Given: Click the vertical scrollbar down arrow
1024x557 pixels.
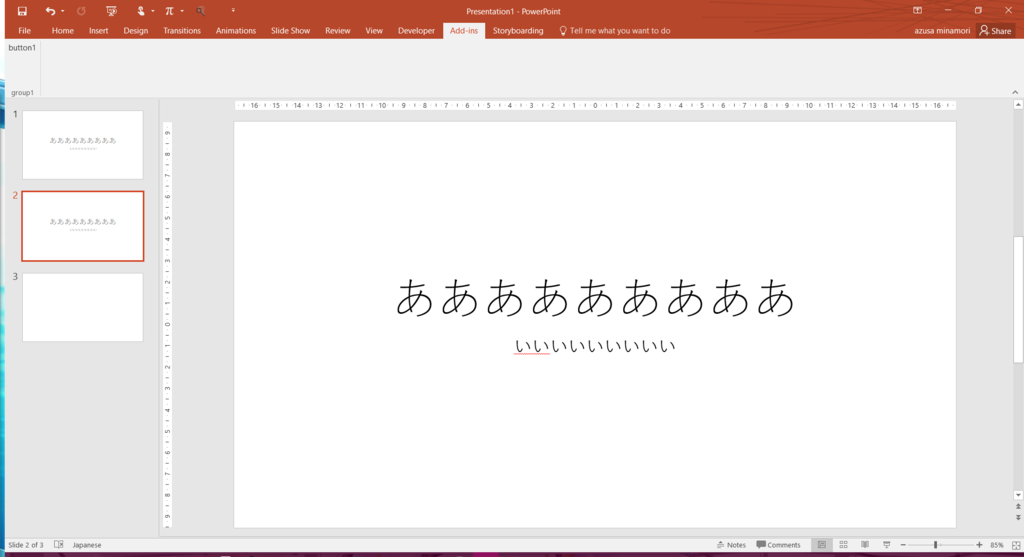Looking at the screenshot, I should (1018, 495).
